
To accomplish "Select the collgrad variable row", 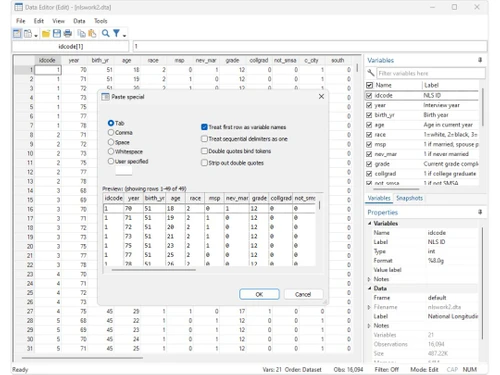I will (x=422, y=174).
